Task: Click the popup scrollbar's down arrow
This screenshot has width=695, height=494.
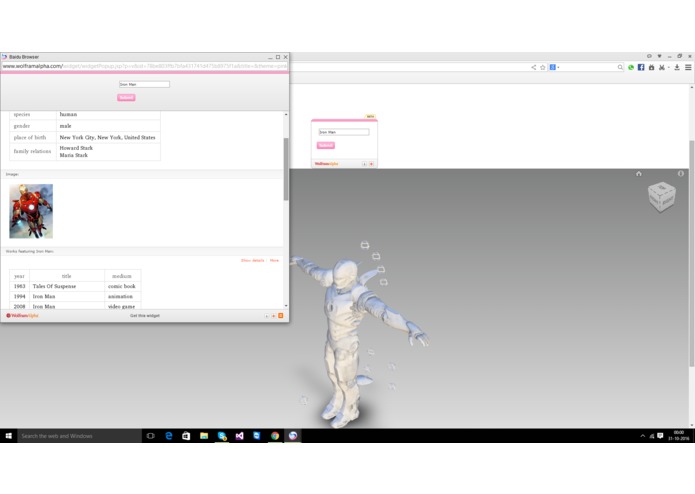Action: point(286,306)
